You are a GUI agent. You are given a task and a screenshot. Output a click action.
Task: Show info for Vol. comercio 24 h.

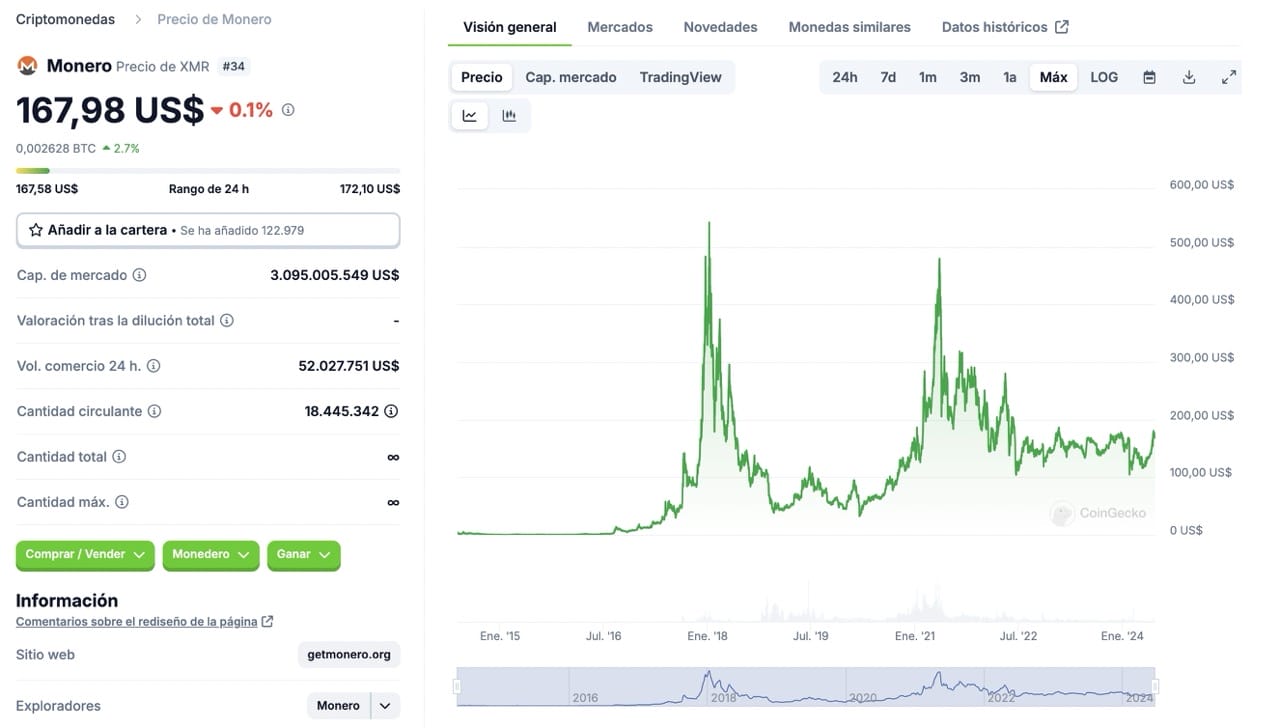tap(153, 366)
